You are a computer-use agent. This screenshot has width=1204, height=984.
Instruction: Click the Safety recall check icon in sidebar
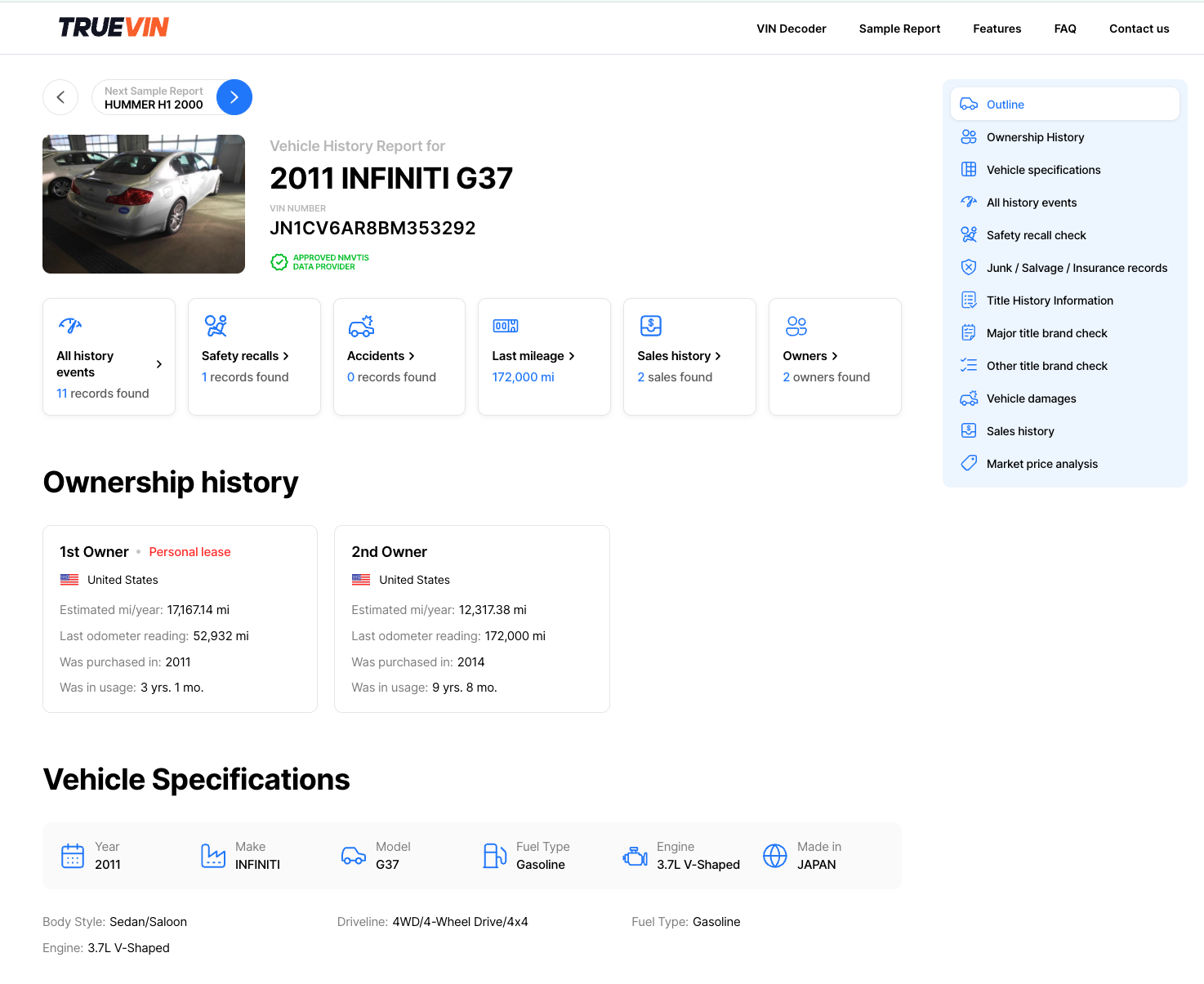tap(969, 235)
